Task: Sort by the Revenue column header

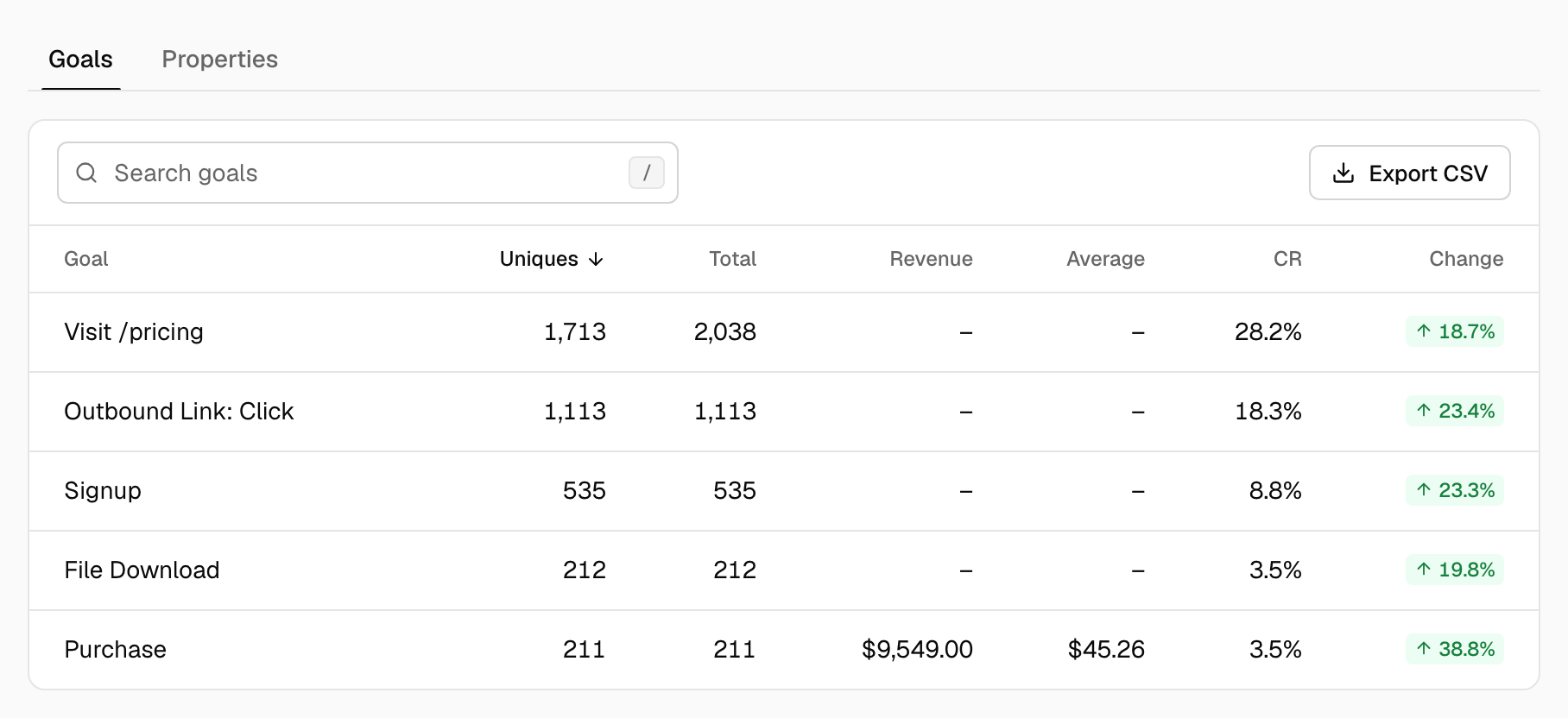Action: tap(931, 259)
